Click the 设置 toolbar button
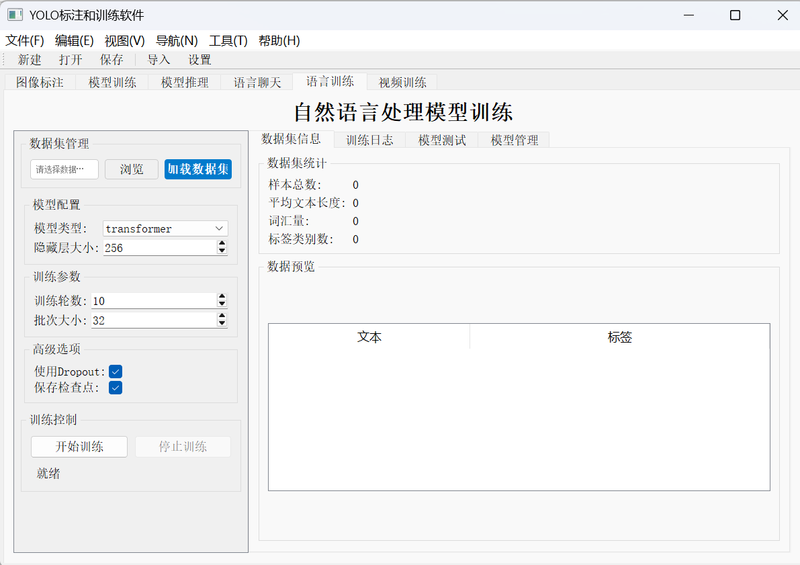 pos(199,60)
